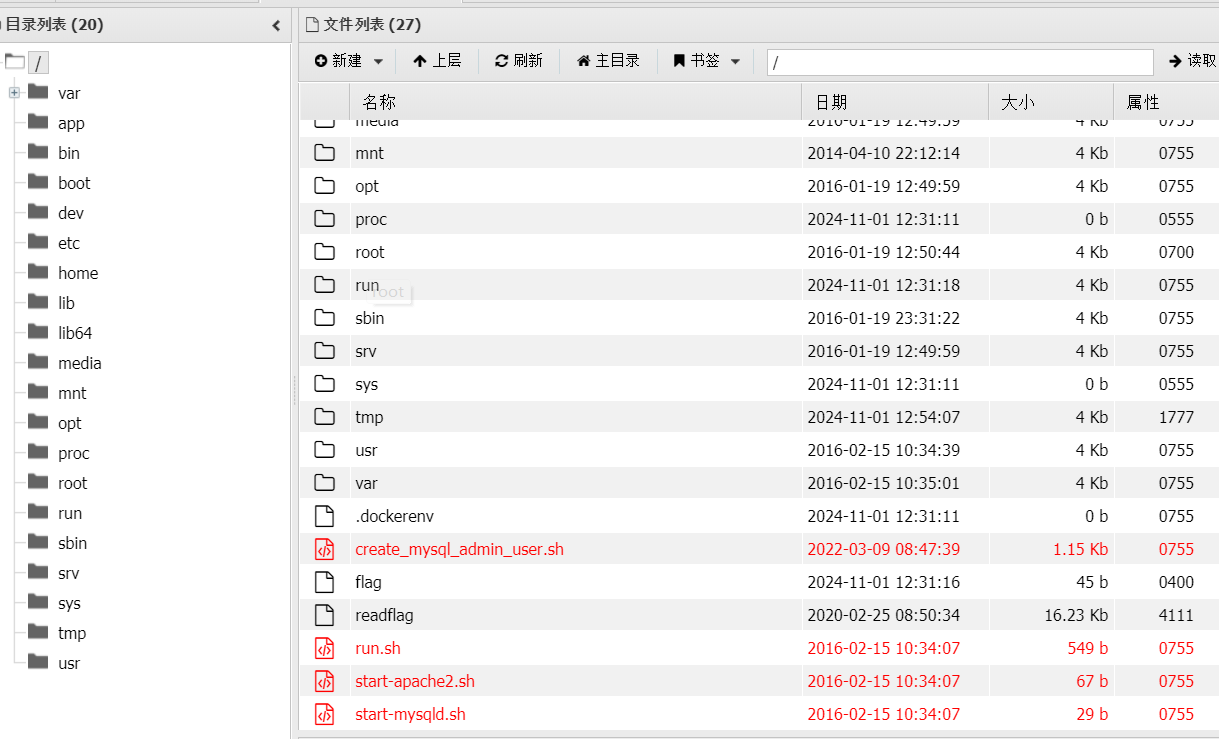
Task: Click the script icon beside run.sh
Action: click(324, 648)
